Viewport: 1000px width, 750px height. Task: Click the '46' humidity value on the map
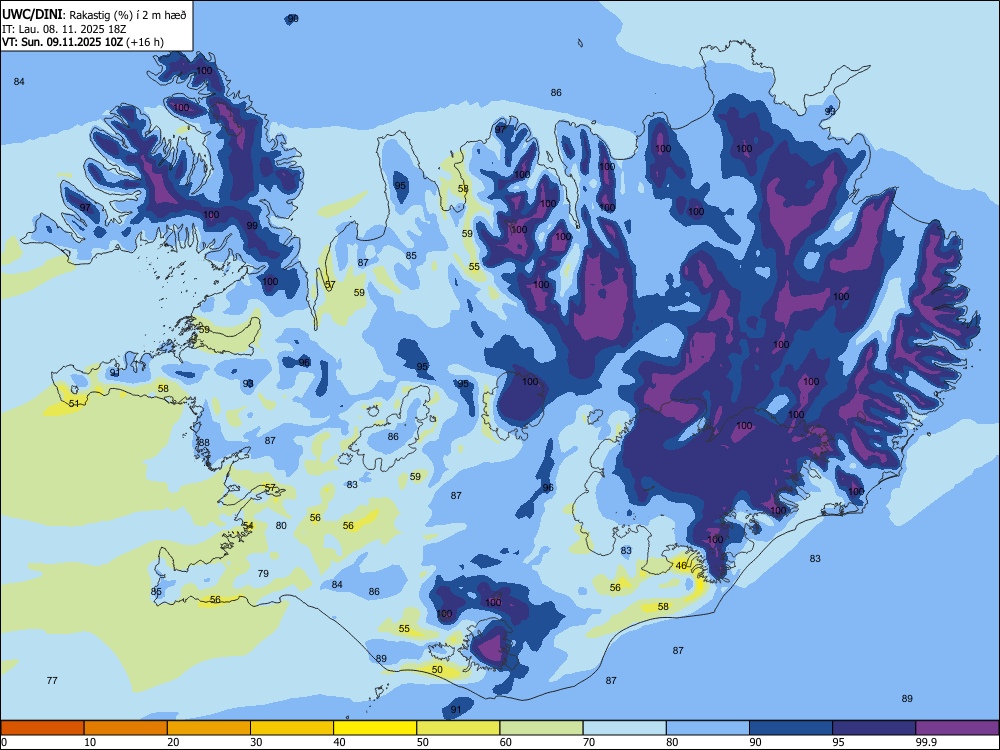point(681,566)
